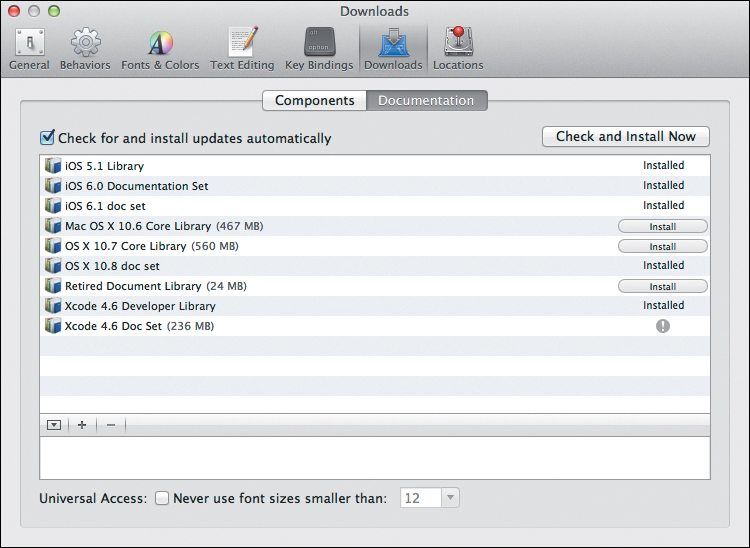750x548 pixels.
Task: Install Mac OS X 10.6 Core Library
Action: click(662, 226)
